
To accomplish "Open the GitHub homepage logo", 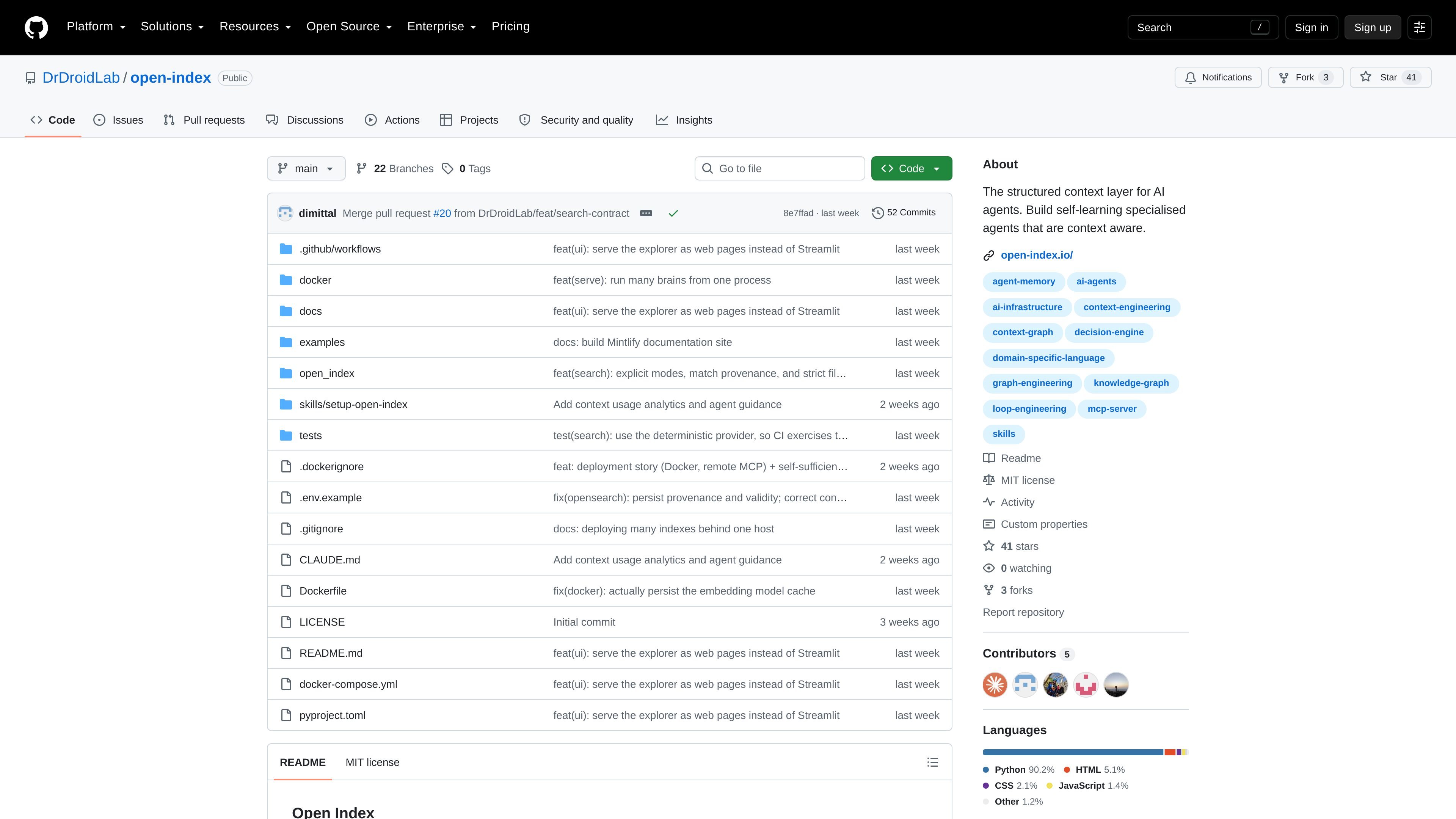I will (36, 27).
